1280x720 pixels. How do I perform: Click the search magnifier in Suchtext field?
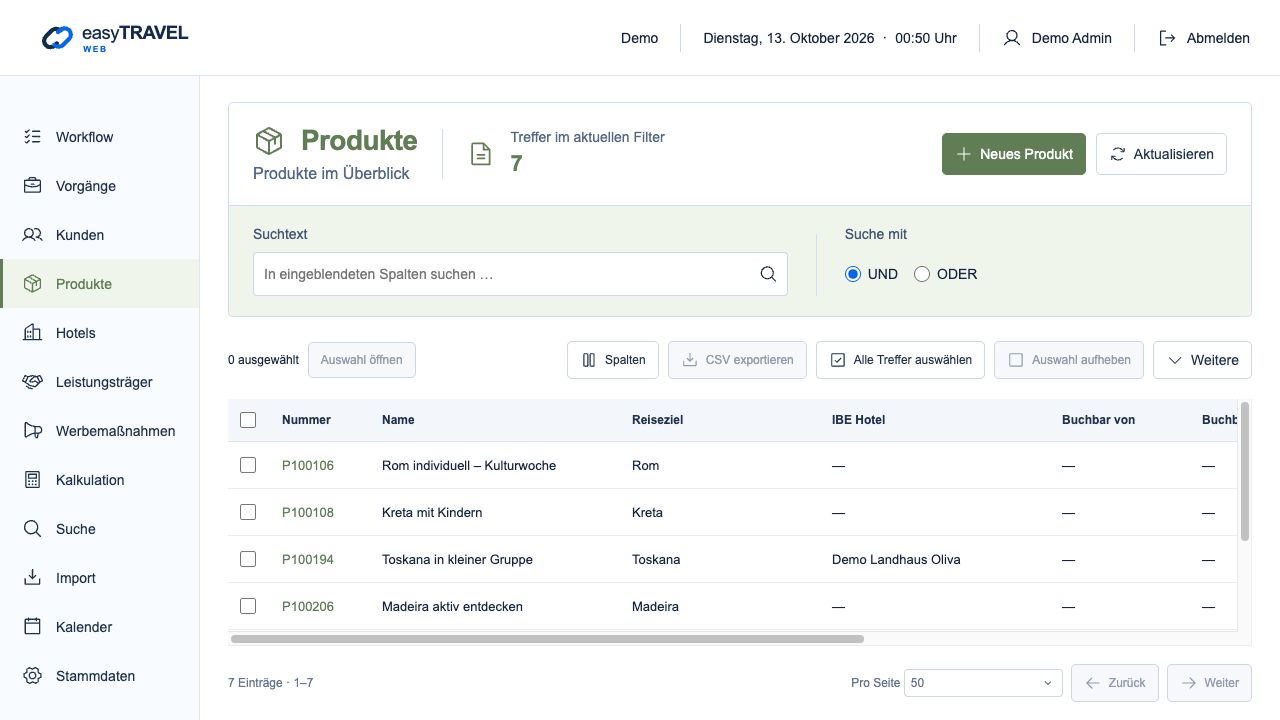pyautogui.click(x=768, y=274)
